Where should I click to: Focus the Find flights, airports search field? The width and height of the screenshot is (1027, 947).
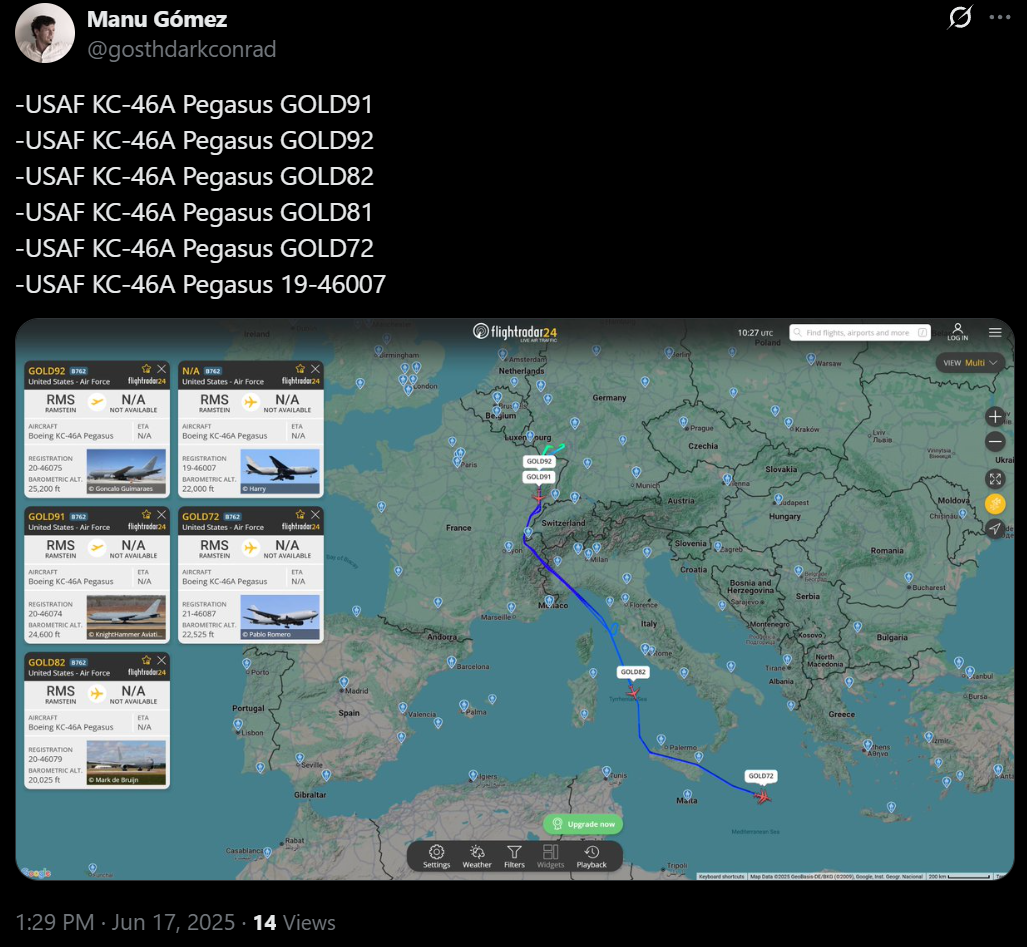pos(859,333)
